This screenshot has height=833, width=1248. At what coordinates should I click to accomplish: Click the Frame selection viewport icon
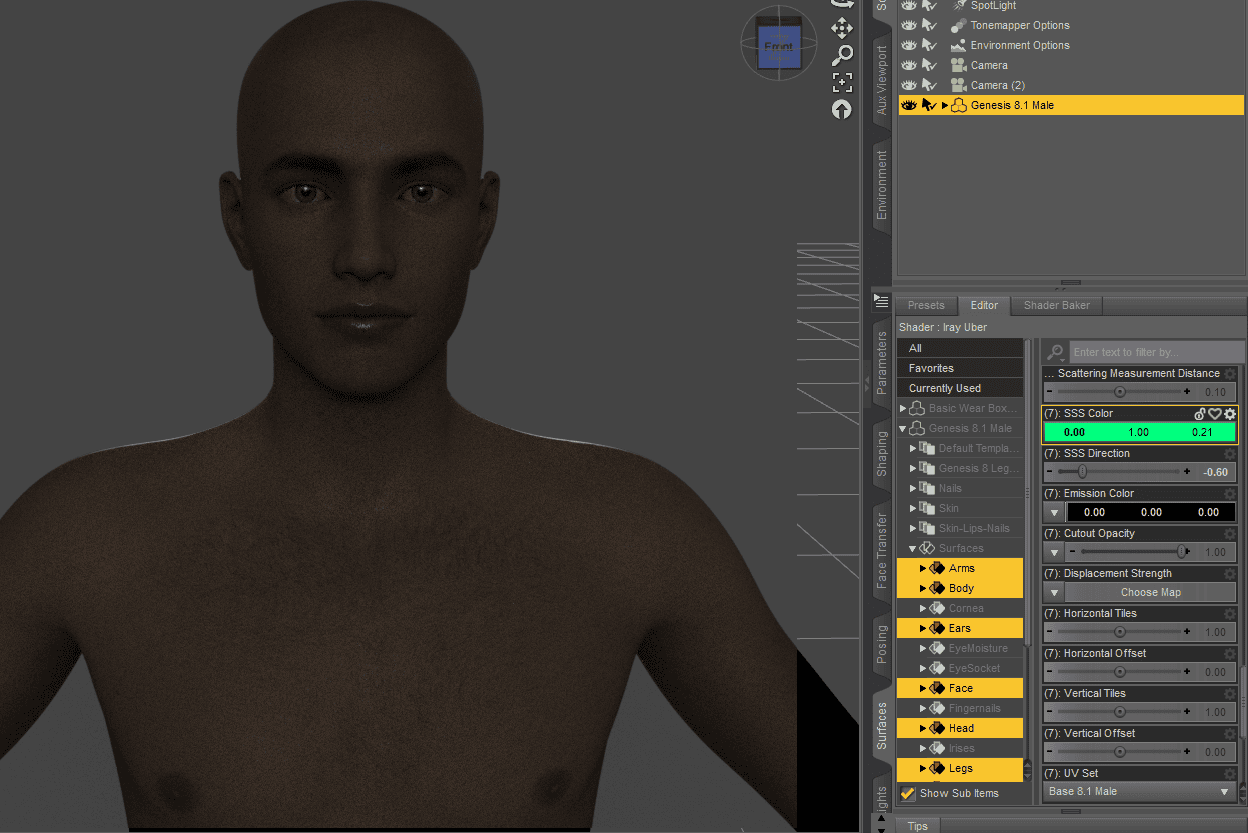842,82
